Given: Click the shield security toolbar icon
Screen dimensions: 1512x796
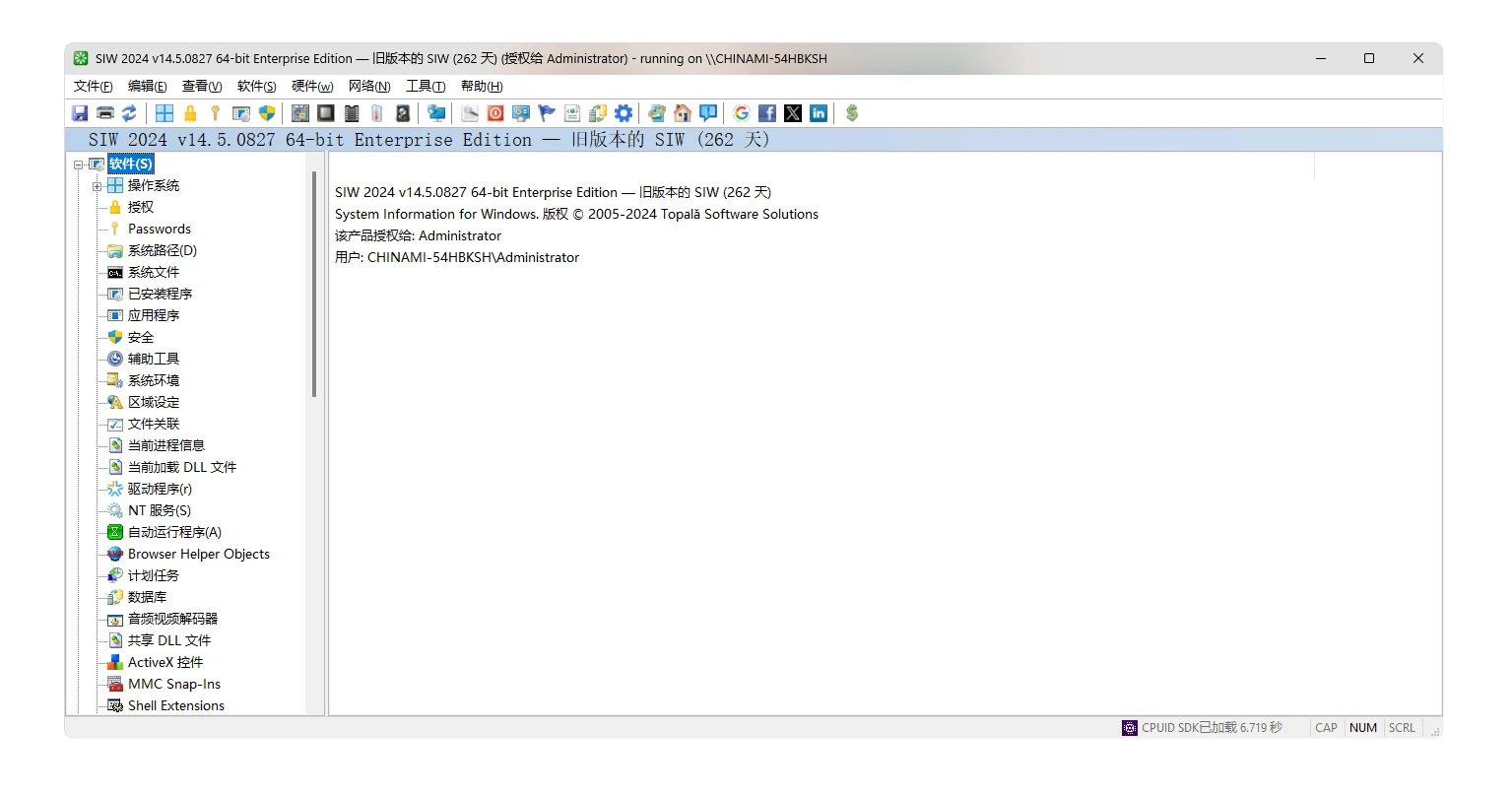Looking at the screenshot, I should [x=267, y=113].
